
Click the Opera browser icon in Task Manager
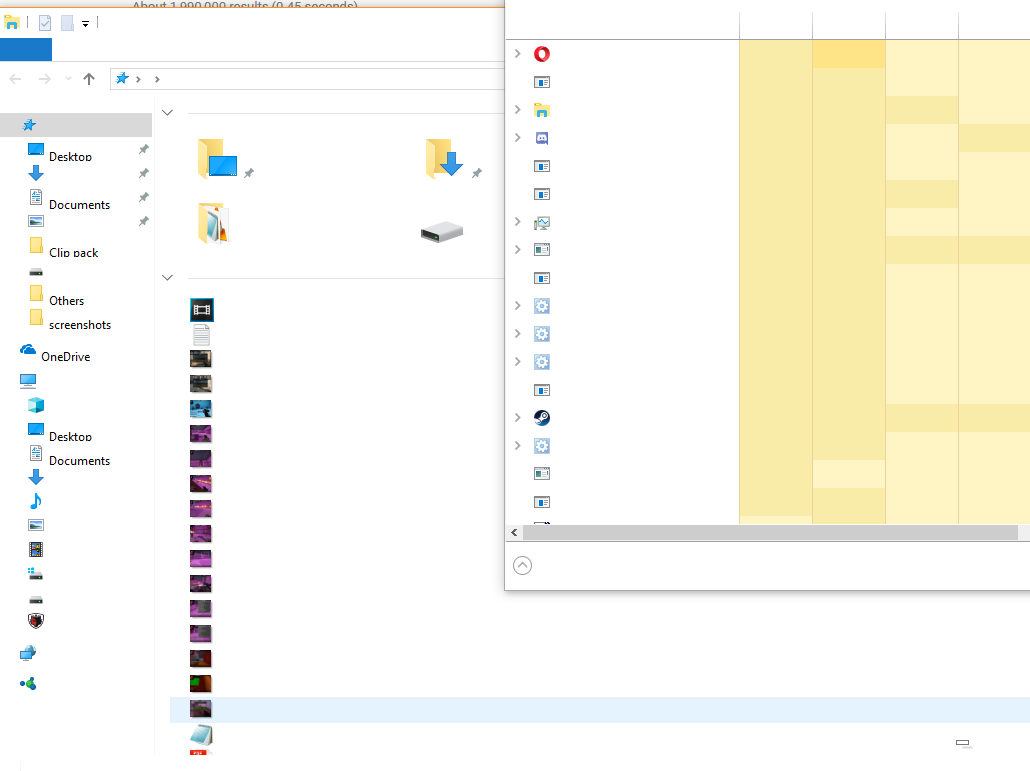coord(541,54)
